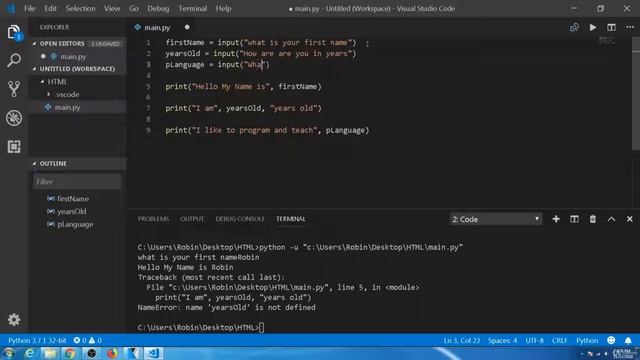Click line 9 print statement in editor
640x360 pixels.
pos(267,130)
